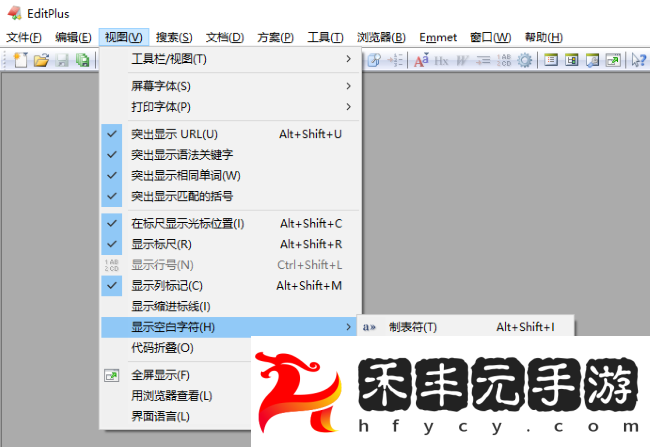
Task: Click the directory window toolbar icon
Action: (x=551, y=61)
